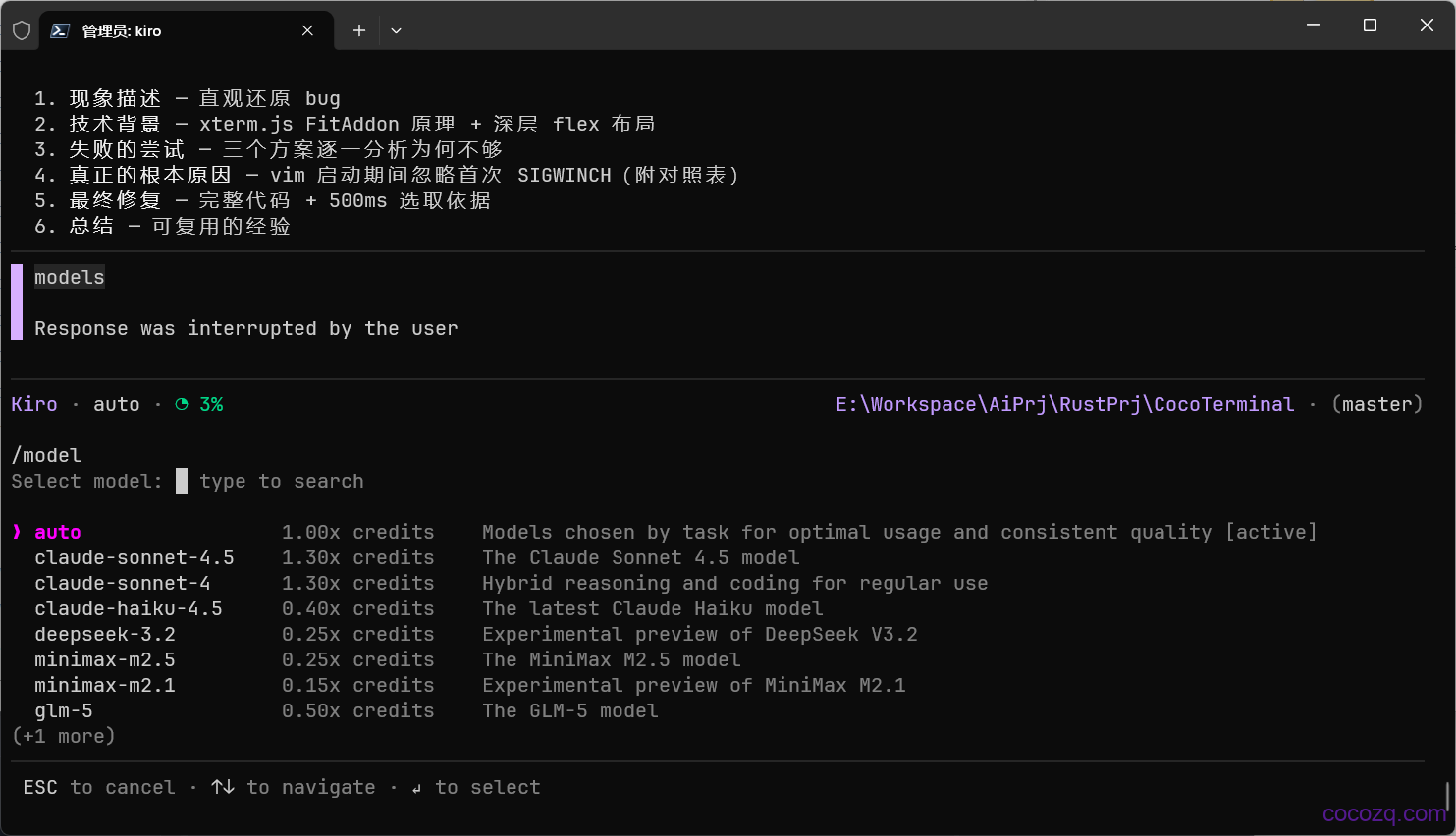Click the shield icon in the title bar

22,30
